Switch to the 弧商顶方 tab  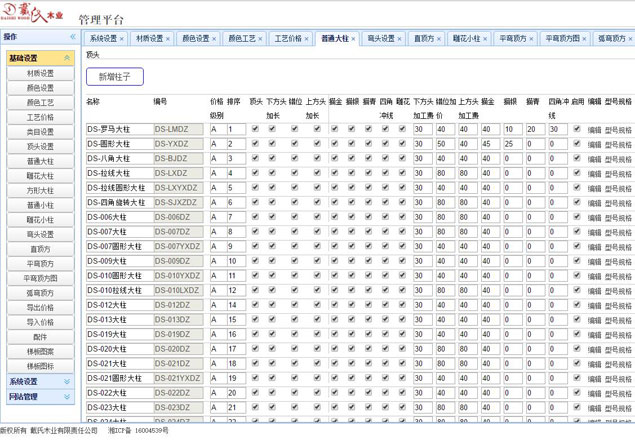pyautogui.click(x=612, y=38)
